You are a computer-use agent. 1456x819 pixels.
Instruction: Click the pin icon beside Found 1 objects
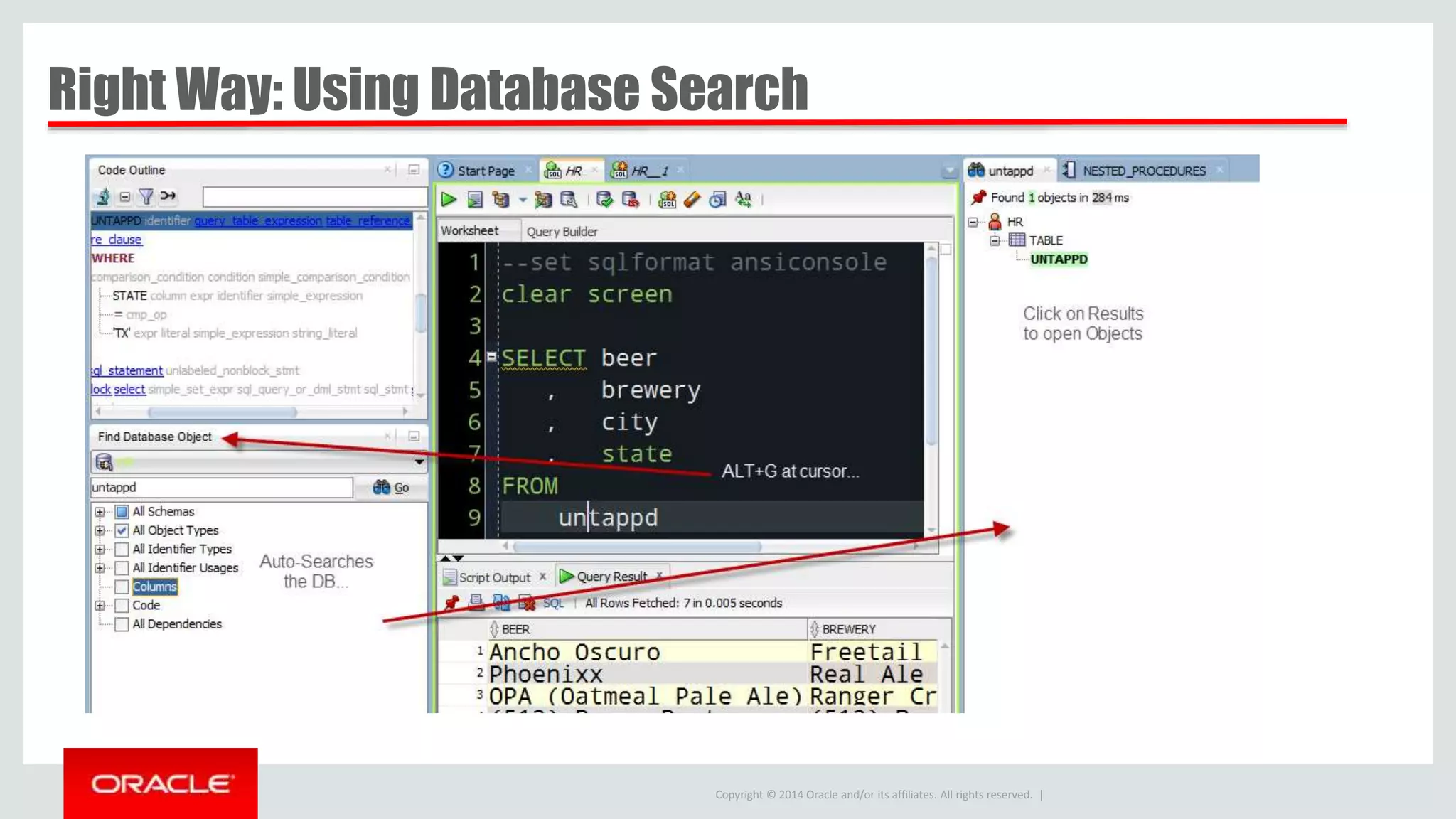click(979, 198)
